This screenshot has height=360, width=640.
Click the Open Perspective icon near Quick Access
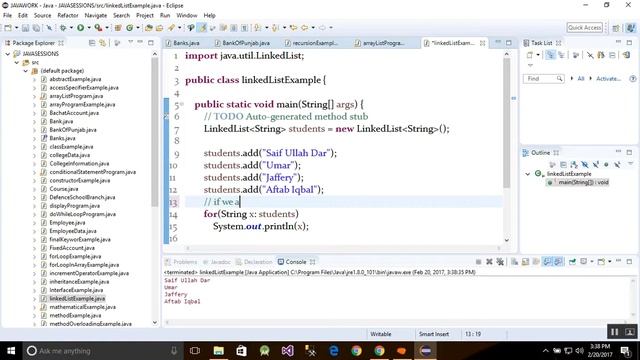click(616, 28)
